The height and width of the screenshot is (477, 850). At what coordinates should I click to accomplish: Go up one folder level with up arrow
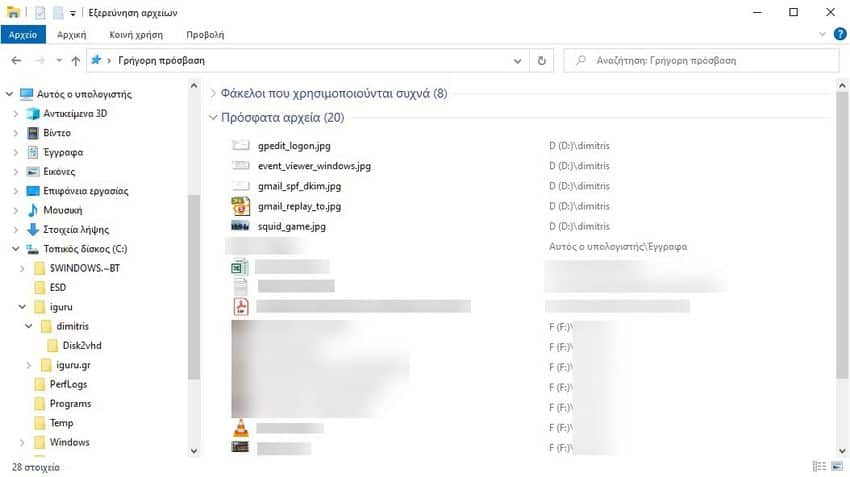(75, 61)
